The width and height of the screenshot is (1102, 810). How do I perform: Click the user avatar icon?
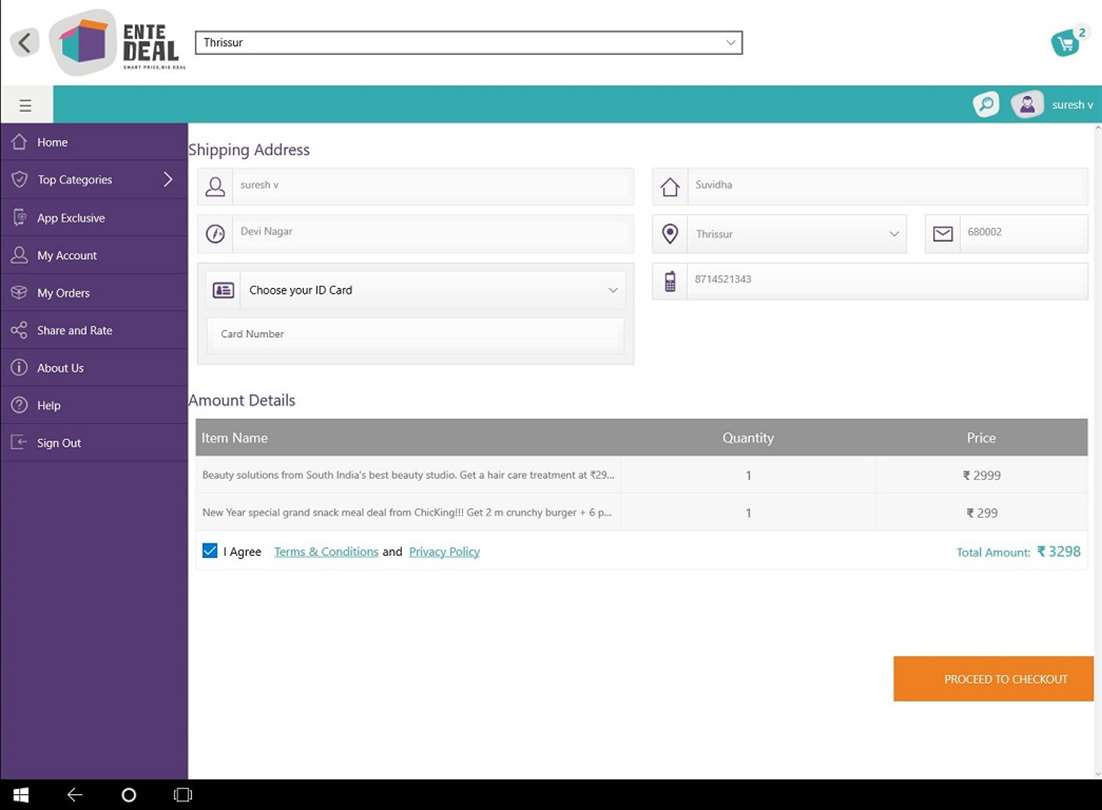coord(1027,105)
